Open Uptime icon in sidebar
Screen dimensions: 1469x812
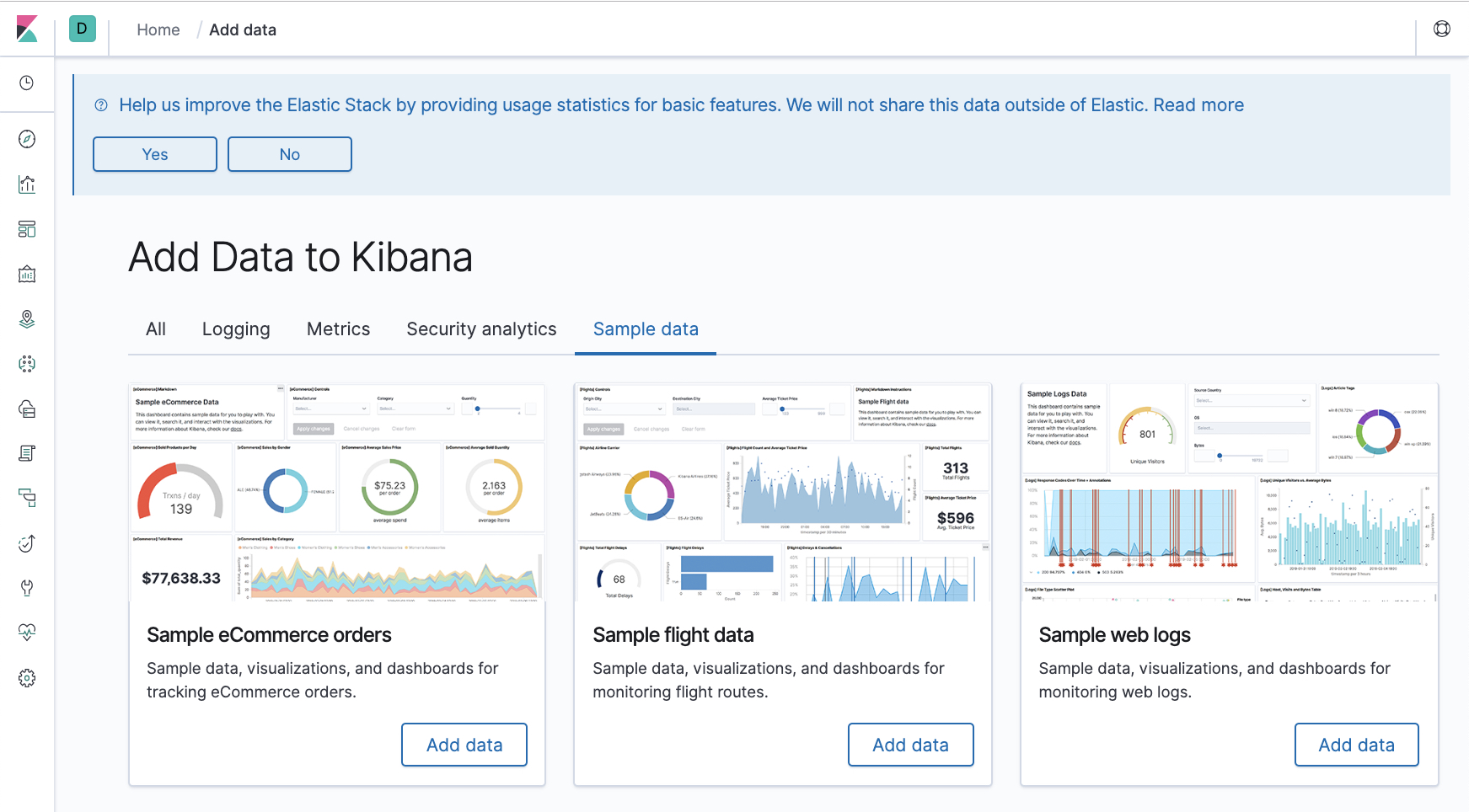(x=27, y=543)
